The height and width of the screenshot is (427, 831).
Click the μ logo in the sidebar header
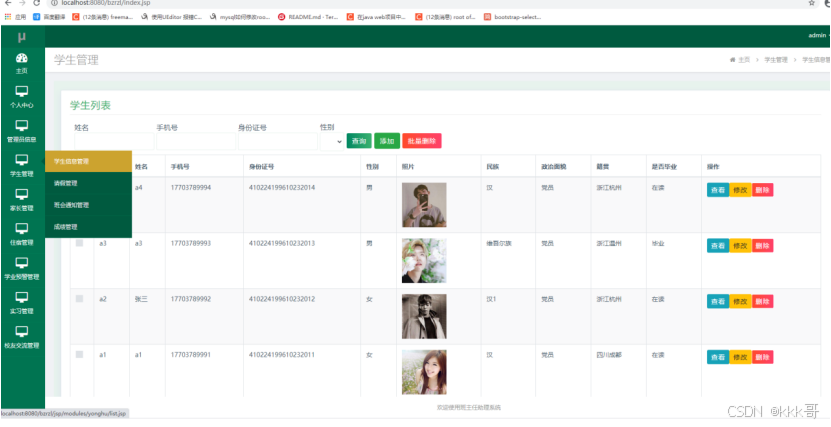coord(22,37)
